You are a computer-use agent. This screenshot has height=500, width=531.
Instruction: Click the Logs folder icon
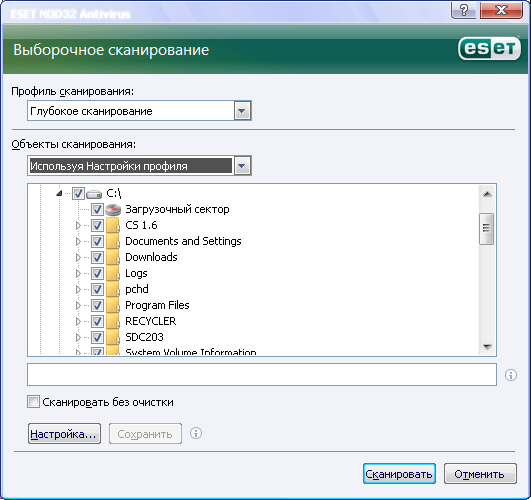tap(113, 273)
